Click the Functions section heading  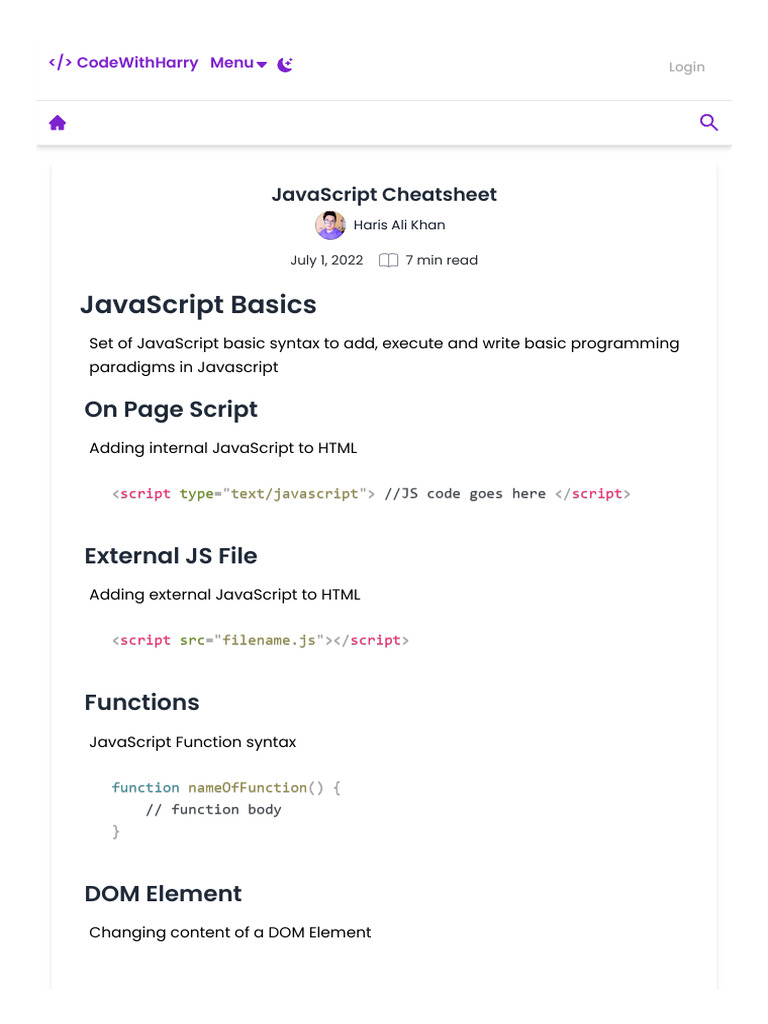142,702
